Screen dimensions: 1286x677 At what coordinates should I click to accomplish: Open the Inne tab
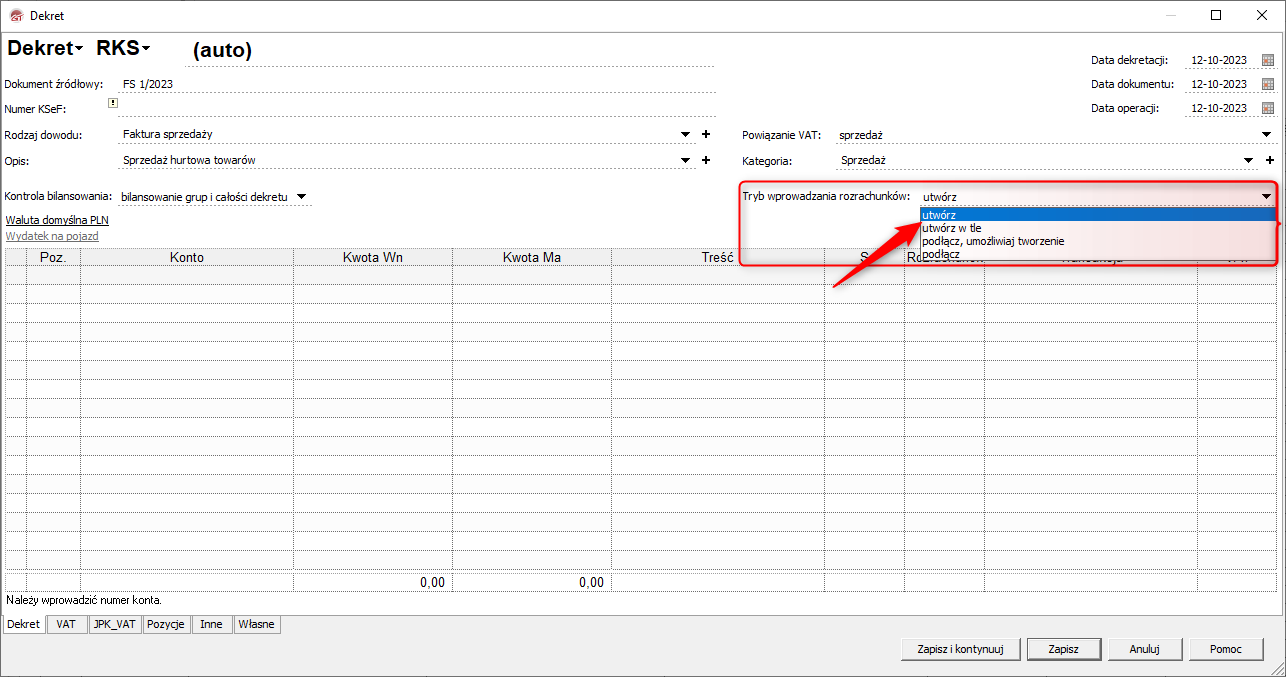[x=212, y=624]
